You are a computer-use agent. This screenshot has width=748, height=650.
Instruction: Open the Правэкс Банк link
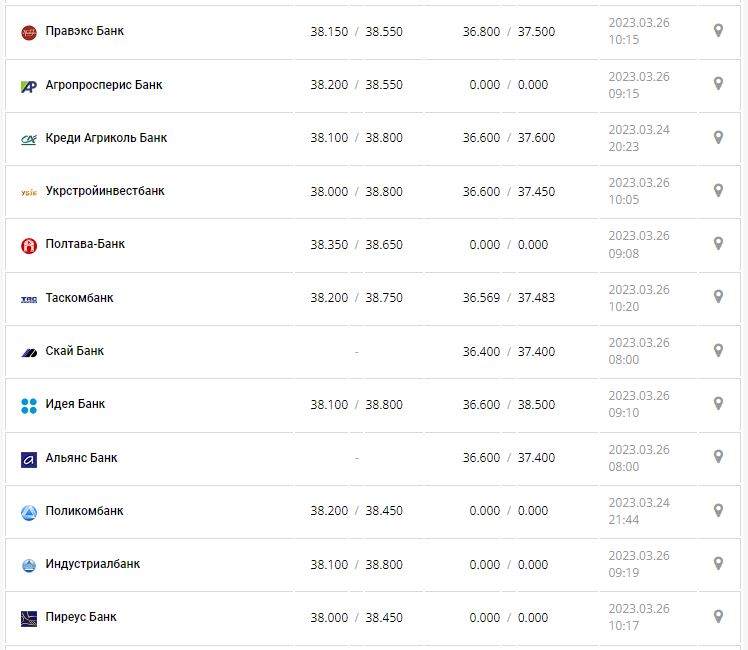tap(85, 31)
